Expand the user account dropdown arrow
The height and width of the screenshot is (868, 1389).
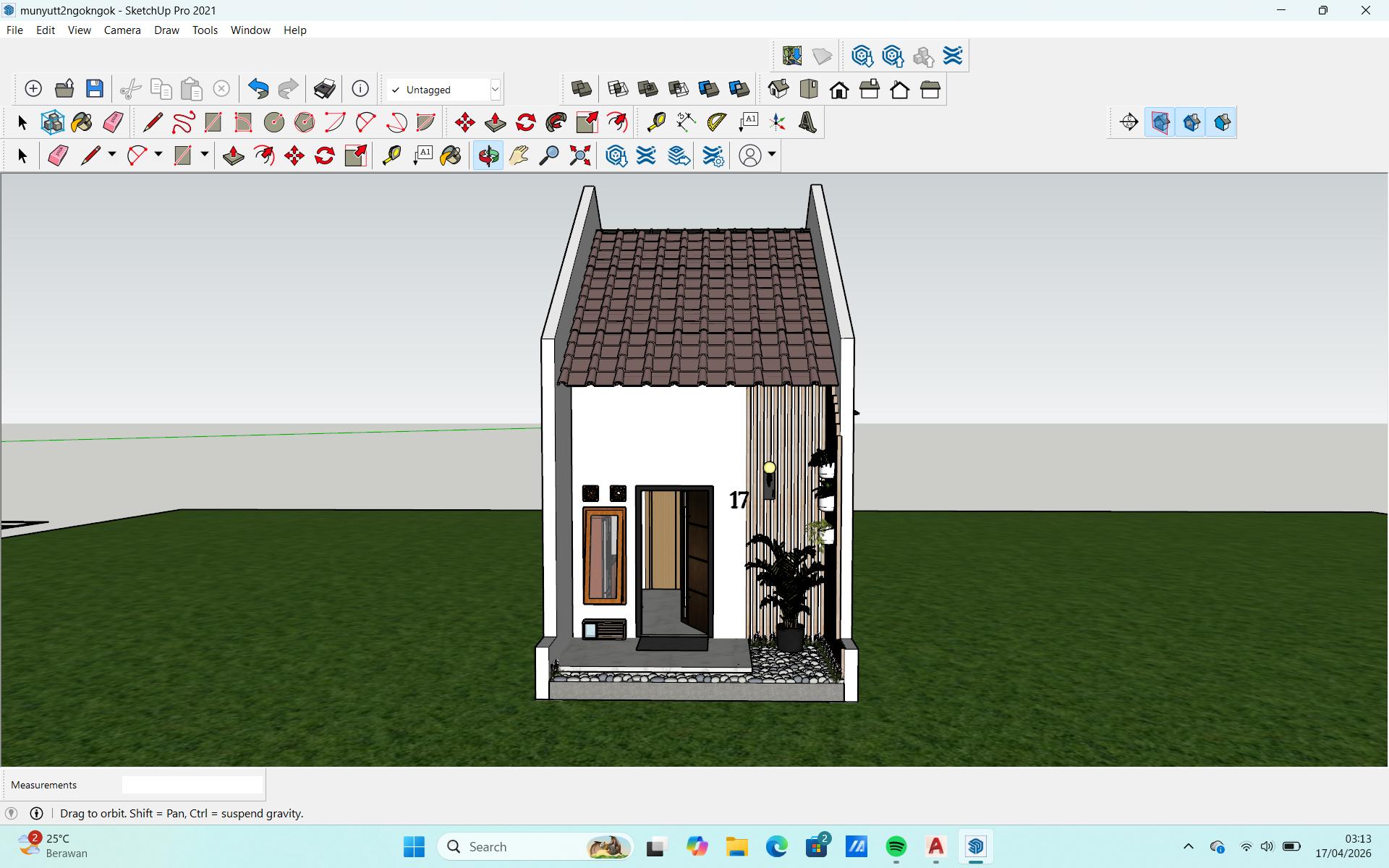[772, 155]
